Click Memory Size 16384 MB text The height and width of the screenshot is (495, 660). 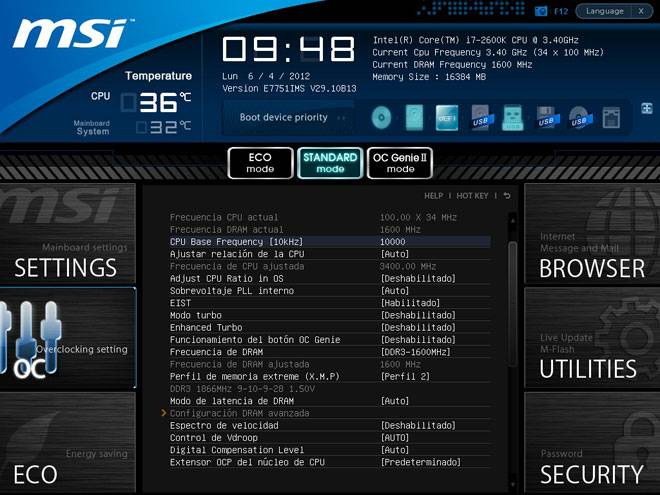point(429,77)
